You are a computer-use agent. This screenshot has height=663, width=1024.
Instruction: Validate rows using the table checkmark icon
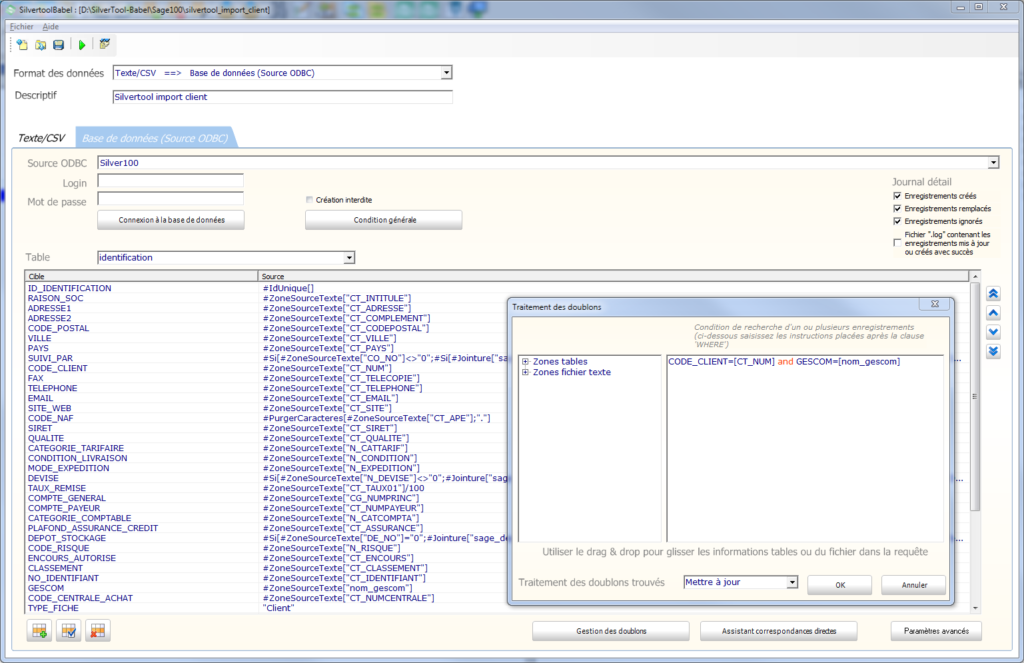[x=68, y=631]
